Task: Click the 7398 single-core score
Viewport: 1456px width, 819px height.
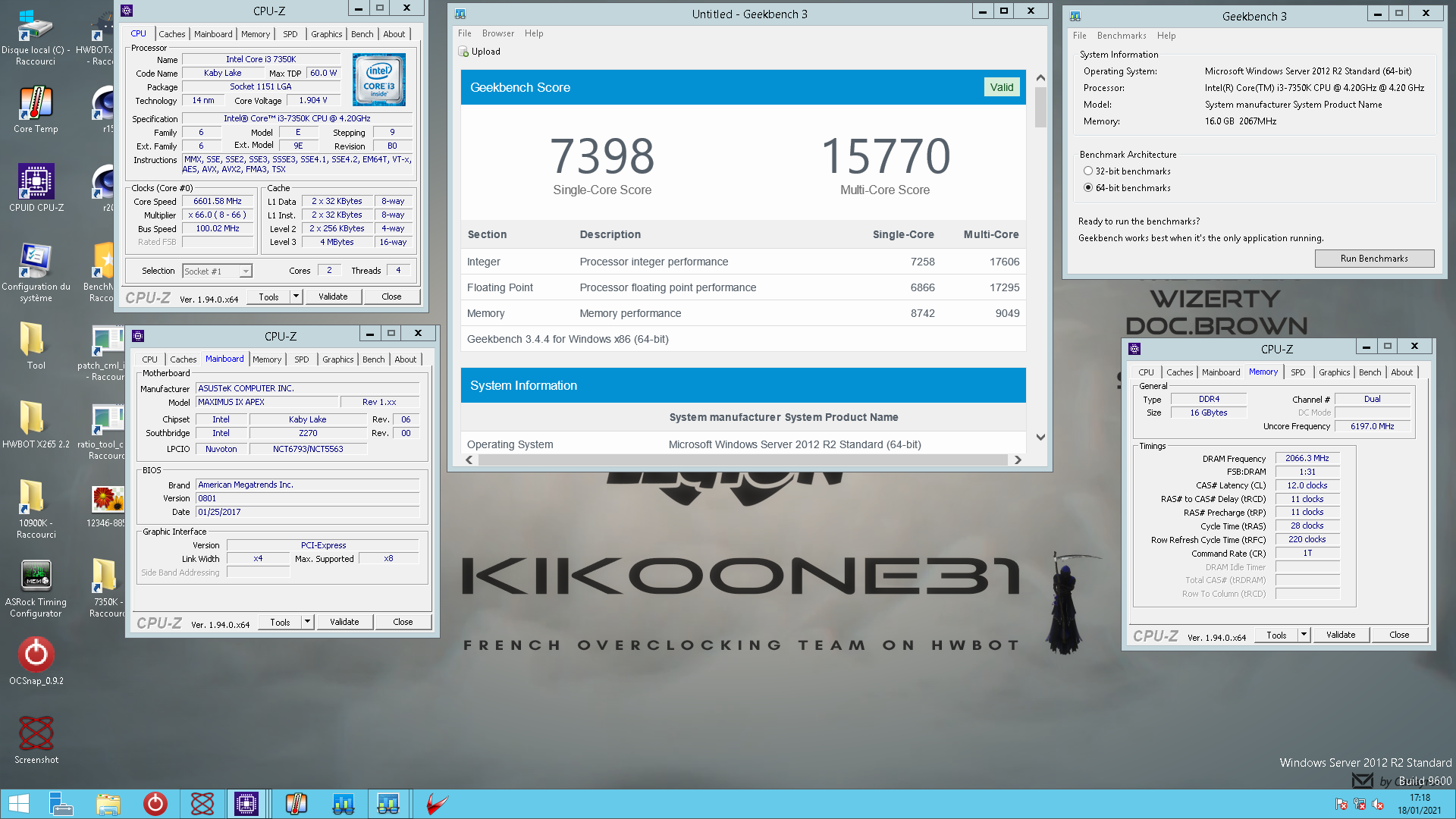Action: tap(602, 156)
